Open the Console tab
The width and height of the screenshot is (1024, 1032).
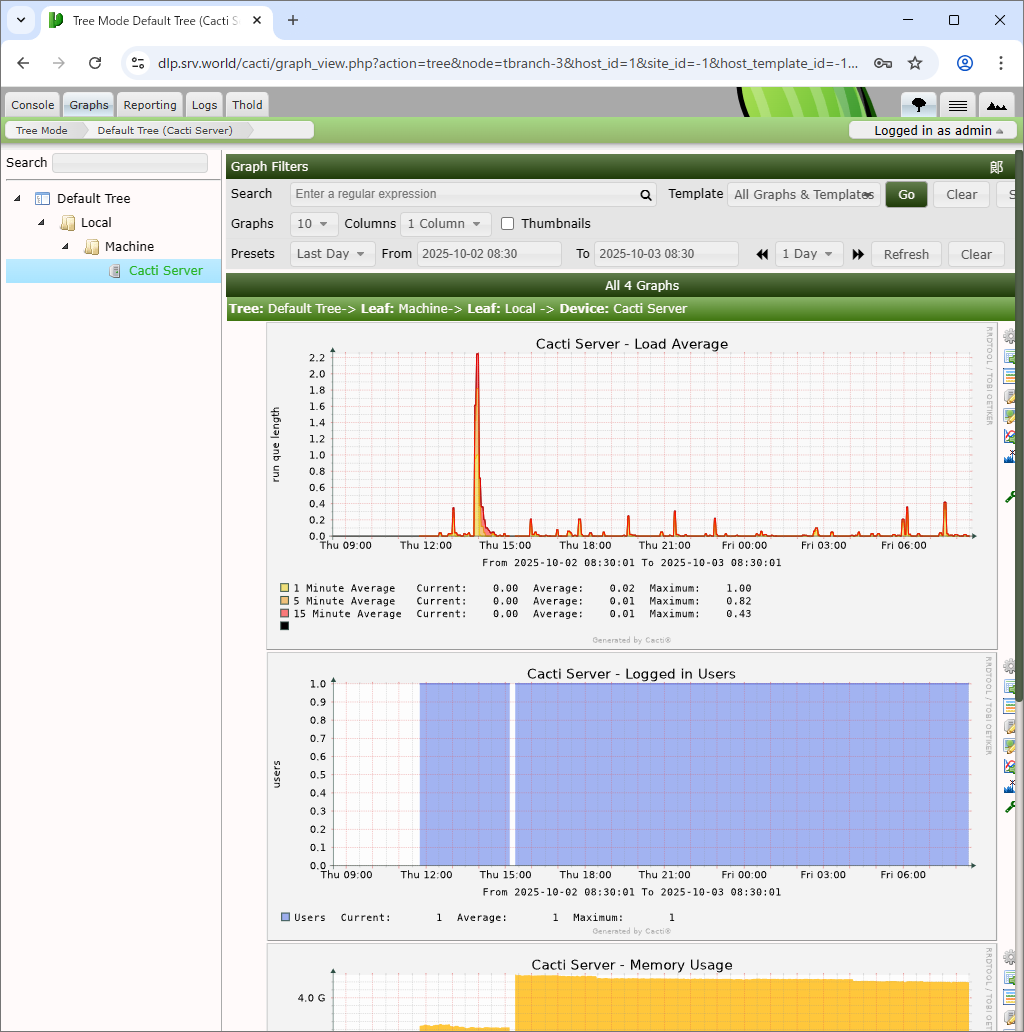33,105
